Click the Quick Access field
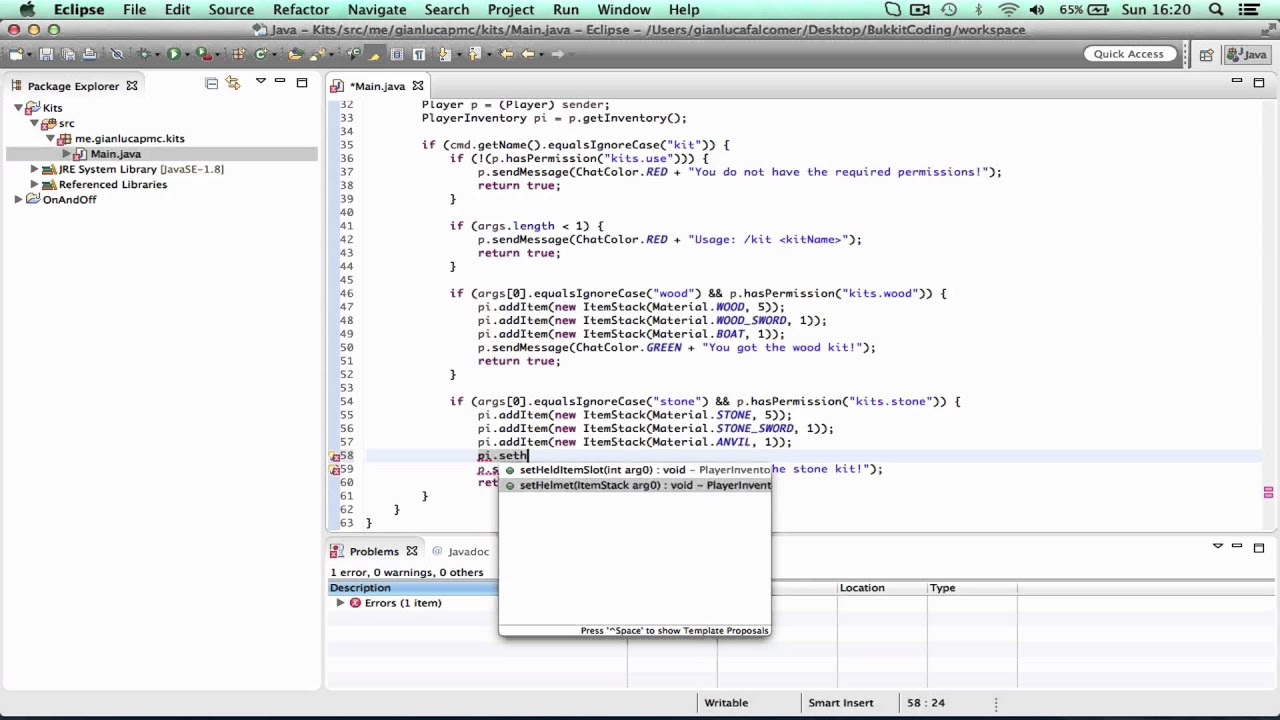Screen dimensions: 1280x720 (1128, 54)
